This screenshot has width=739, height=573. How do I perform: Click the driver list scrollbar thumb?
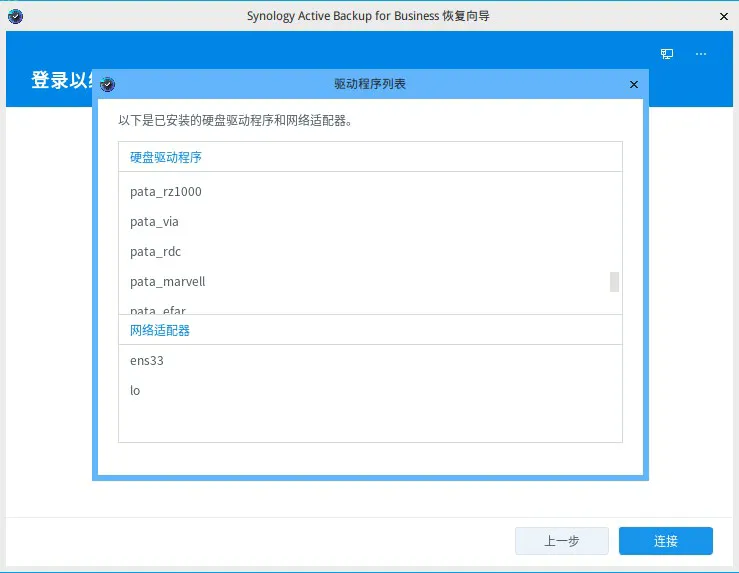(x=614, y=282)
